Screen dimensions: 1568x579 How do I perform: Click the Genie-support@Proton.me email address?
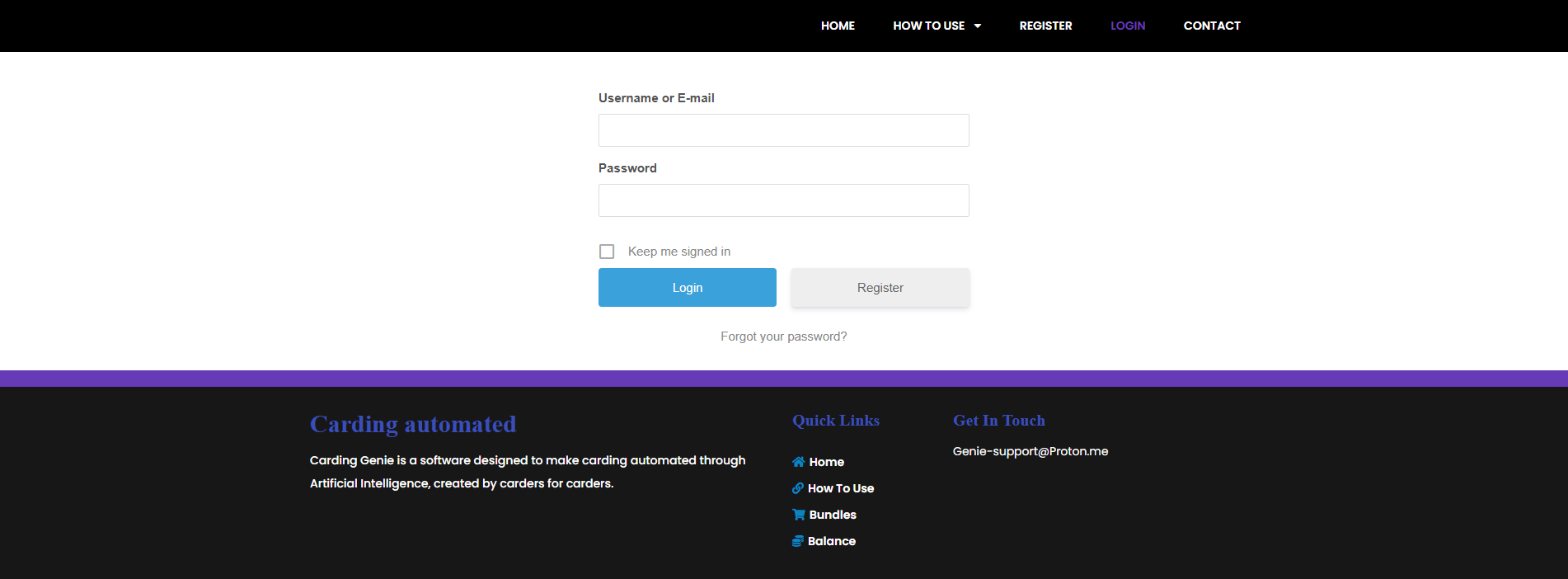tap(1030, 451)
